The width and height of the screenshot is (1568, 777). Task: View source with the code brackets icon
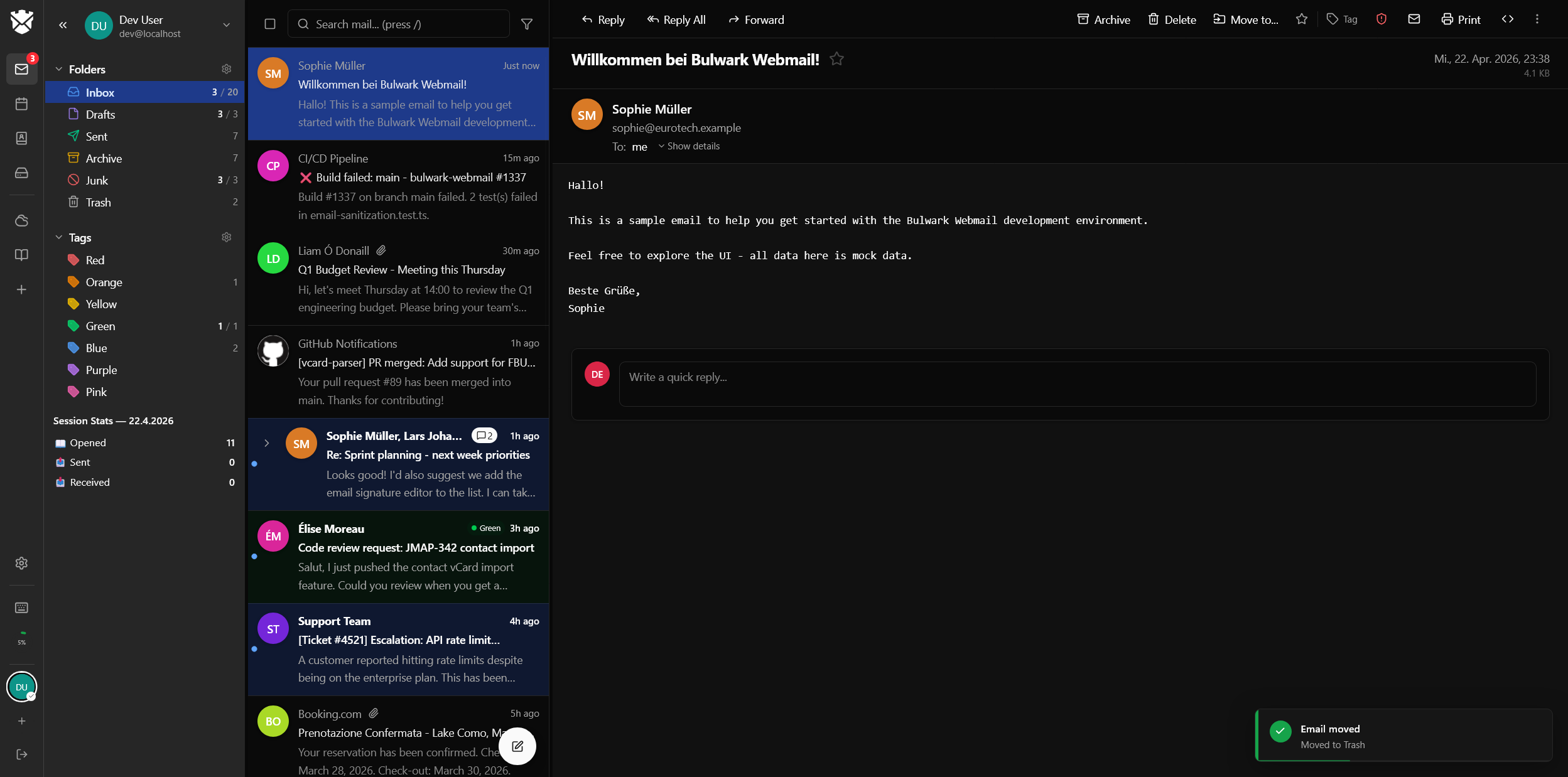pyautogui.click(x=1508, y=19)
